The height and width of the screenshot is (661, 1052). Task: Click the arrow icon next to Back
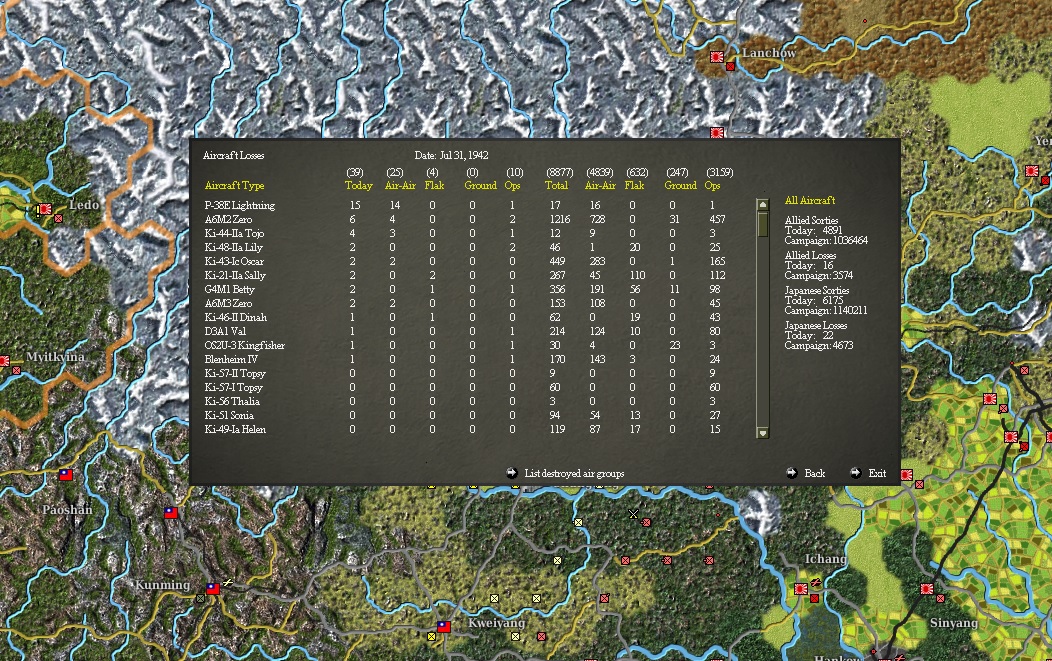point(792,472)
